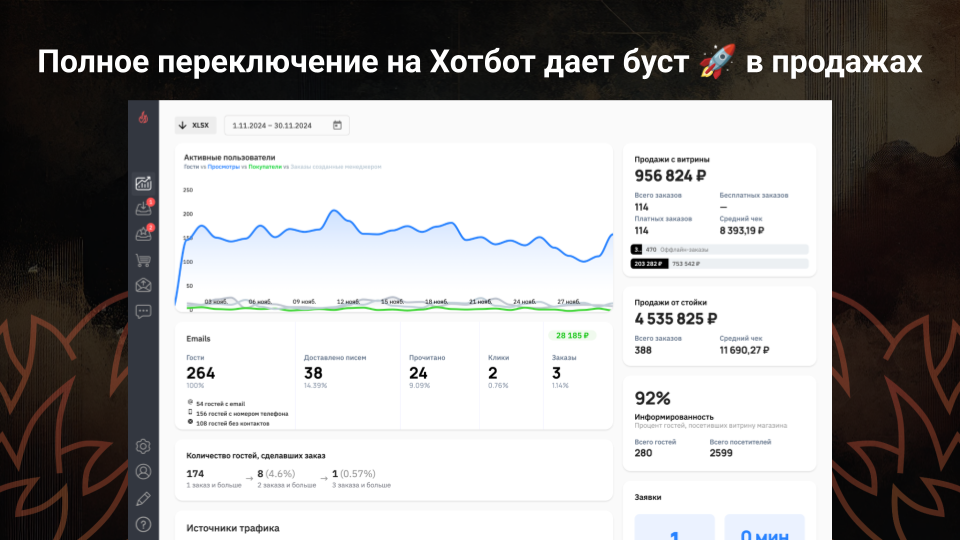Screen dimensions: 960x540
Task: Open the user profile icon
Action: [143, 472]
